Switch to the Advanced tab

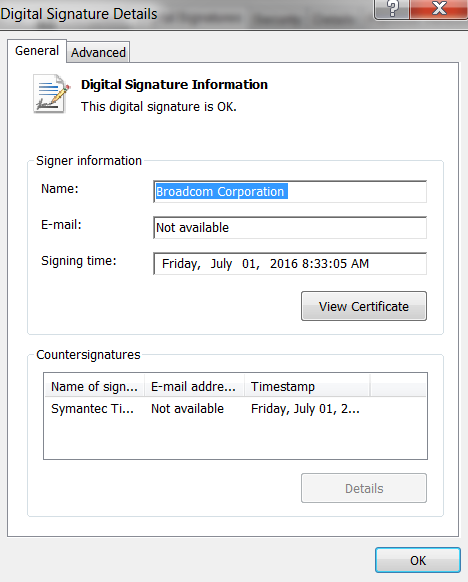click(98, 52)
